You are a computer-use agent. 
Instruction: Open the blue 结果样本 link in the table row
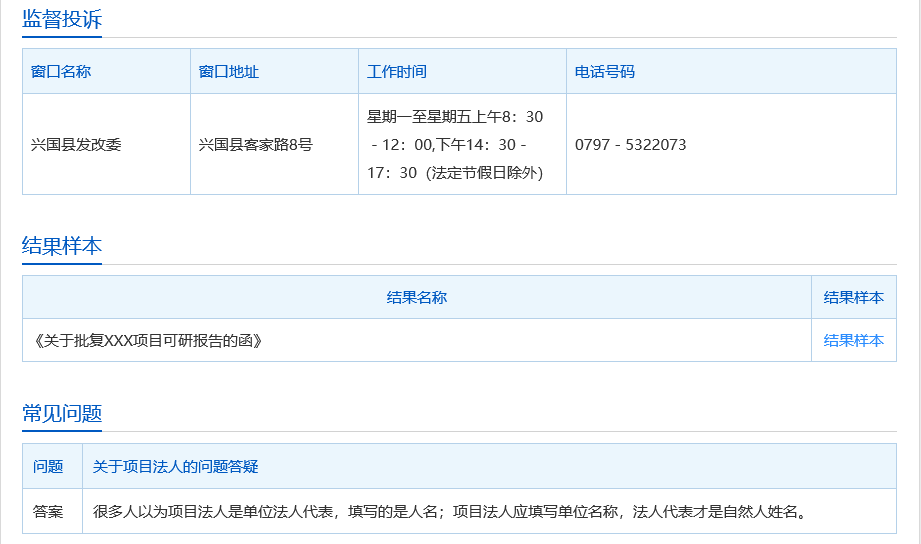pyautogui.click(x=853, y=340)
